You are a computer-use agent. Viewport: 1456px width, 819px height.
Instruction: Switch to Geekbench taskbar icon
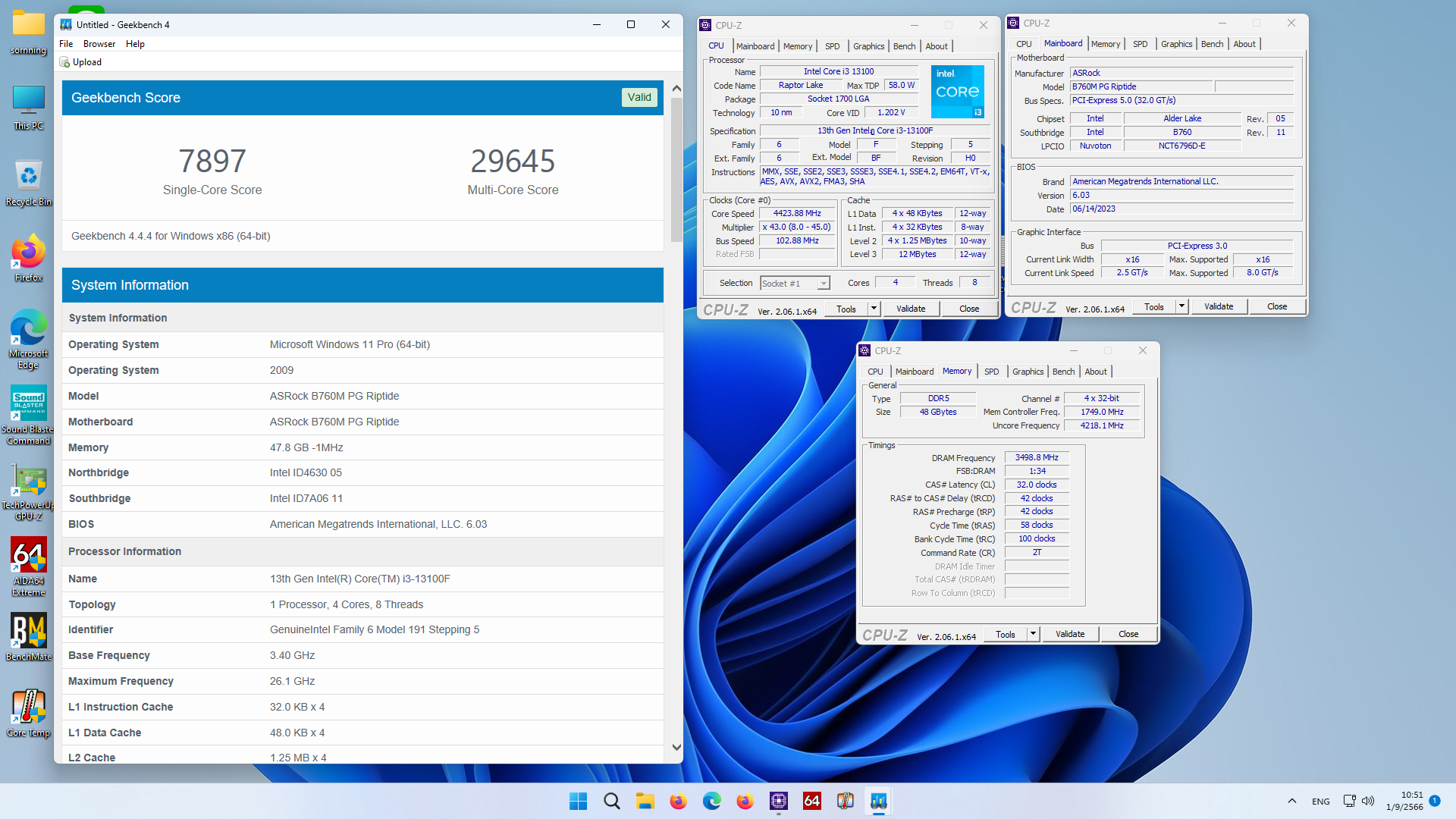tap(878, 801)
